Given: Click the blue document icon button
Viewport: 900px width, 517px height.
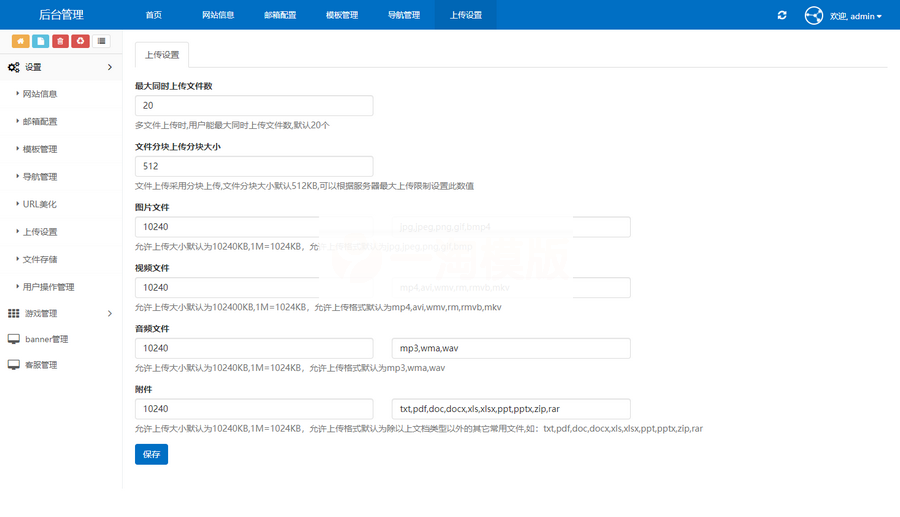Looking at the screenshot, I should coord(40,41).
